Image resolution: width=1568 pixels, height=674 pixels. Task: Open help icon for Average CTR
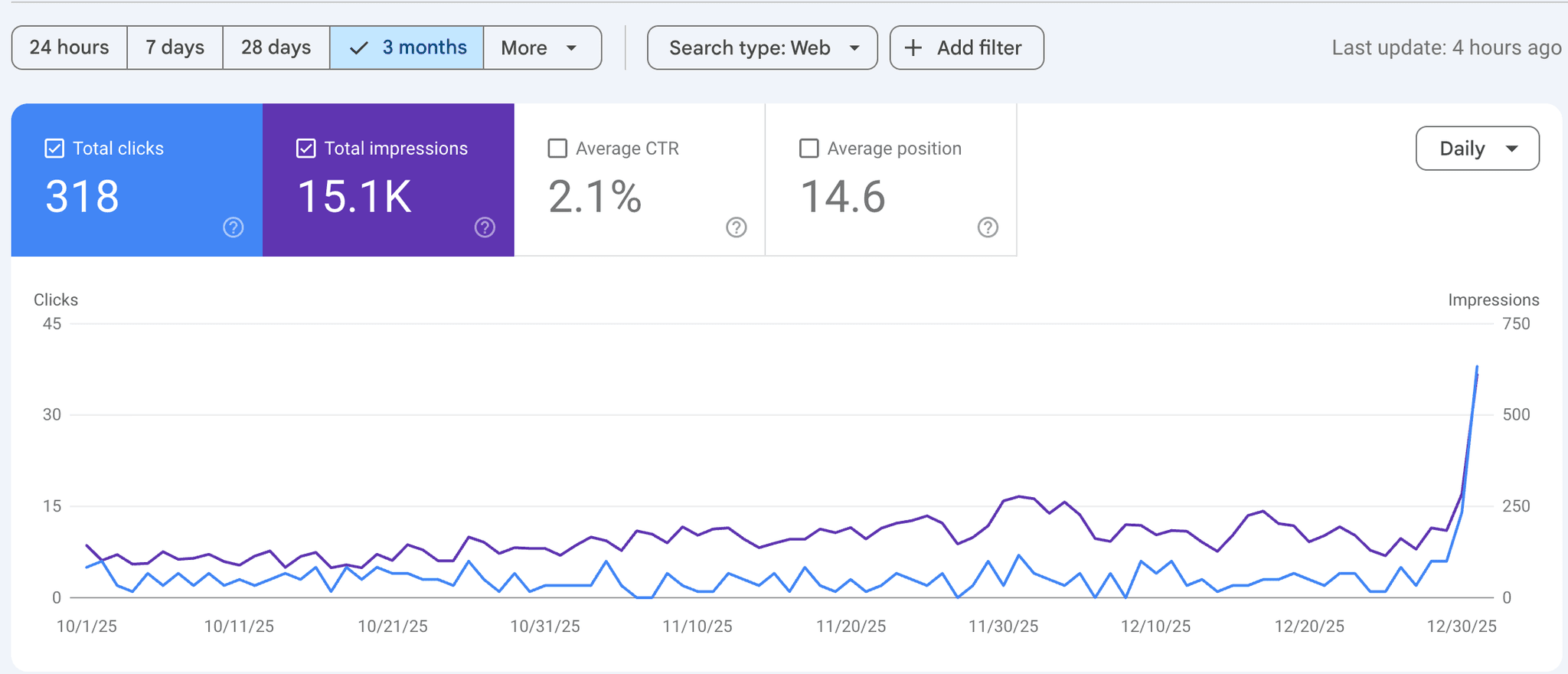(x=737, y=227)
